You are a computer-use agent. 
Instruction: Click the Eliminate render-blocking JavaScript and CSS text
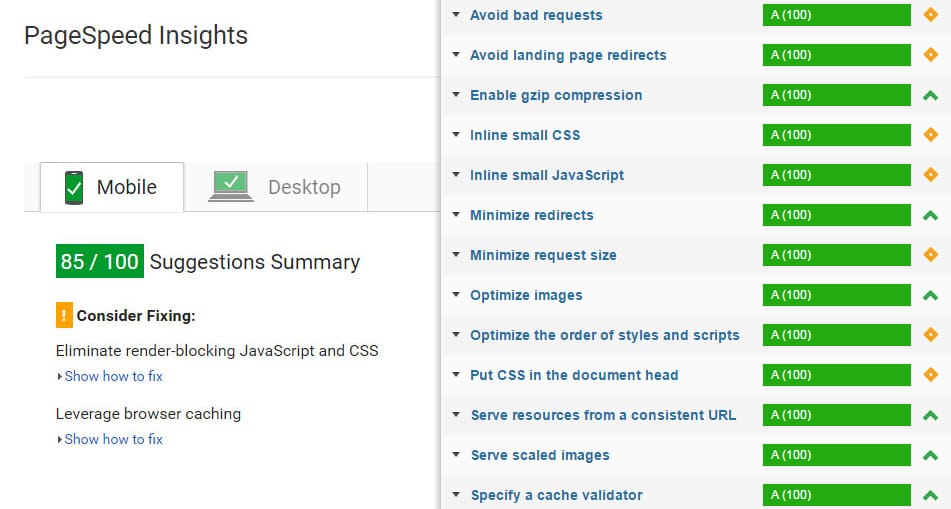[217, 351]
